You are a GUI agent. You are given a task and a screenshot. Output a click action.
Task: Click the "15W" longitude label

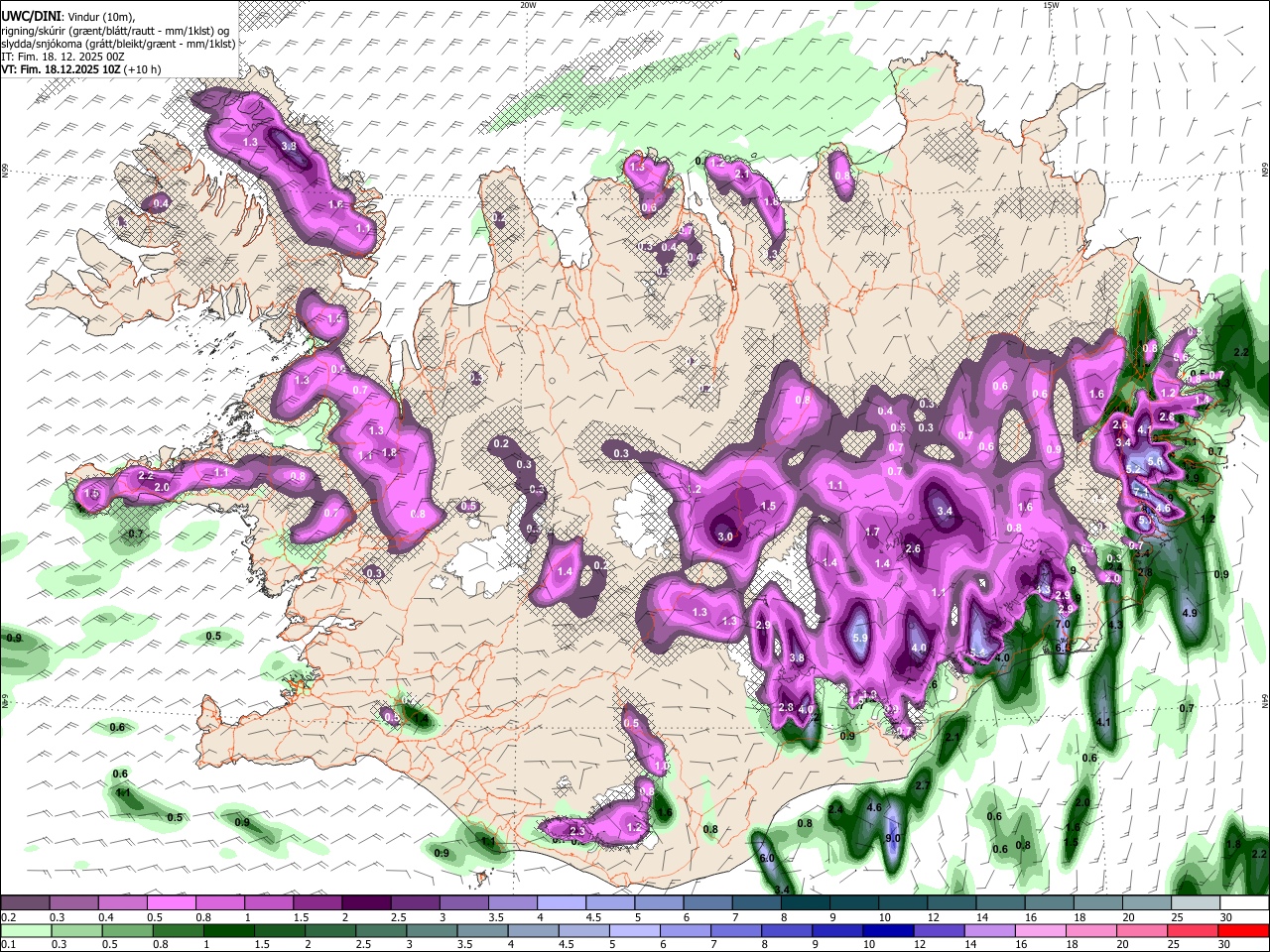1051,5
